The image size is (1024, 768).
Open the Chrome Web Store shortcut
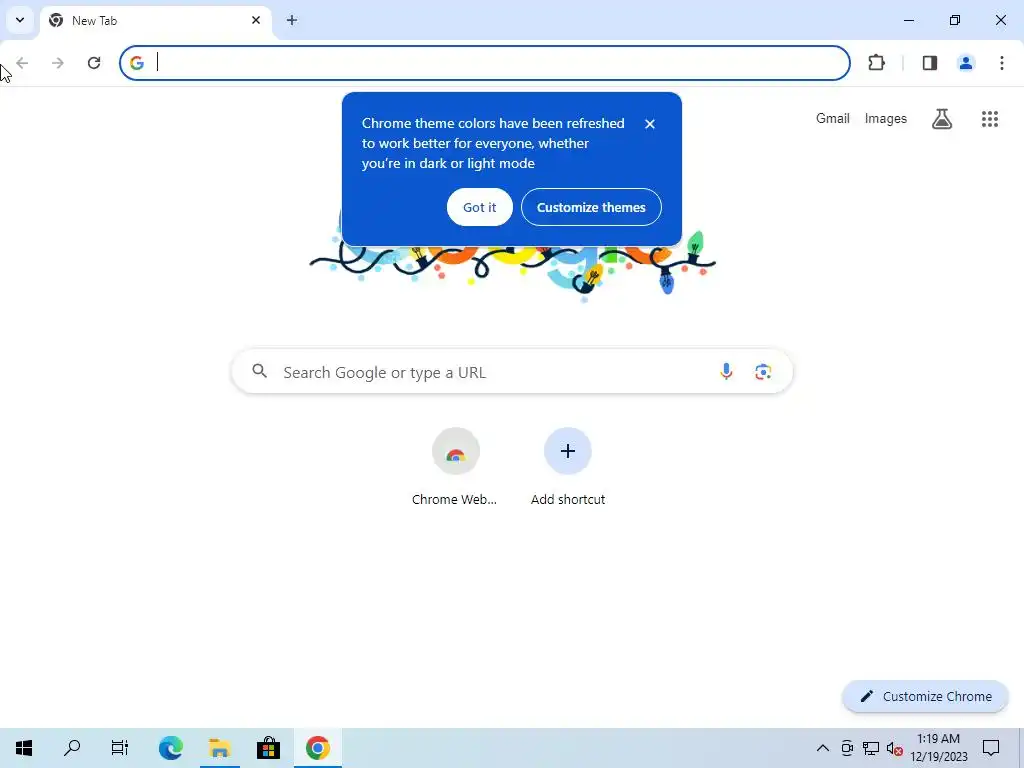pyautogui.click(x=455, y=466)
